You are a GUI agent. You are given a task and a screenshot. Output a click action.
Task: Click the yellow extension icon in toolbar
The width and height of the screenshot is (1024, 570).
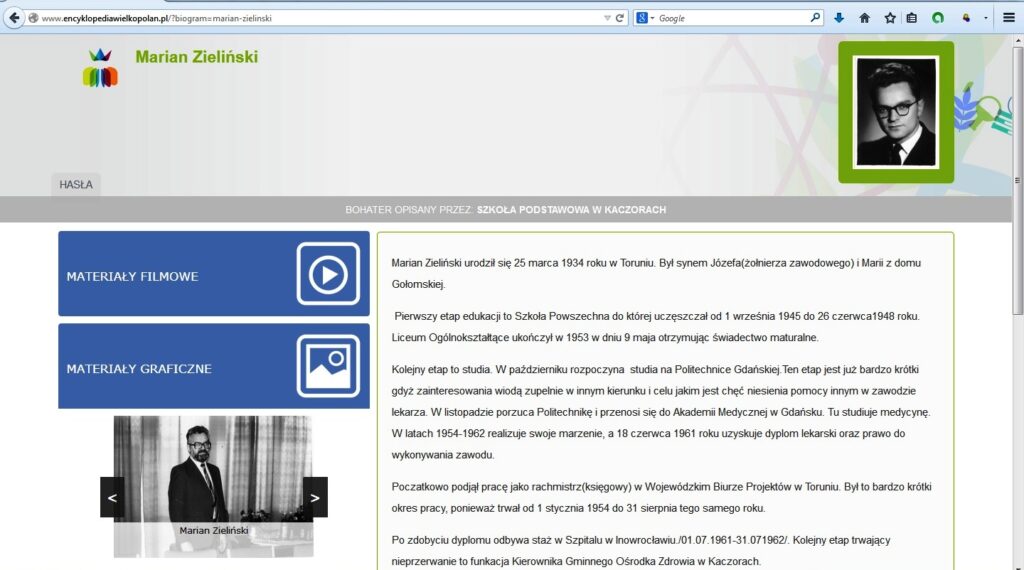pos(966,18)
